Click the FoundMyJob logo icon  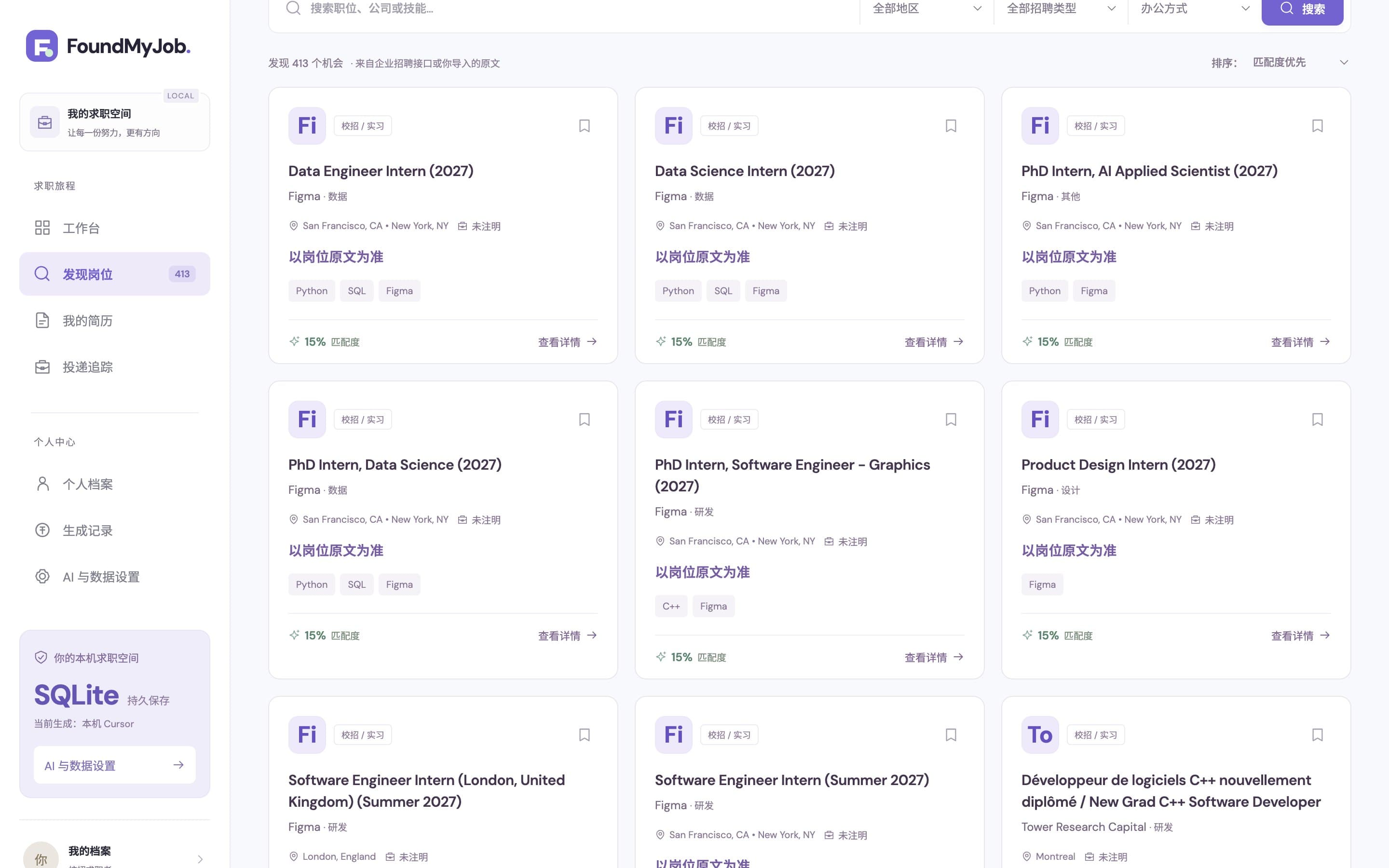point(42,46)
